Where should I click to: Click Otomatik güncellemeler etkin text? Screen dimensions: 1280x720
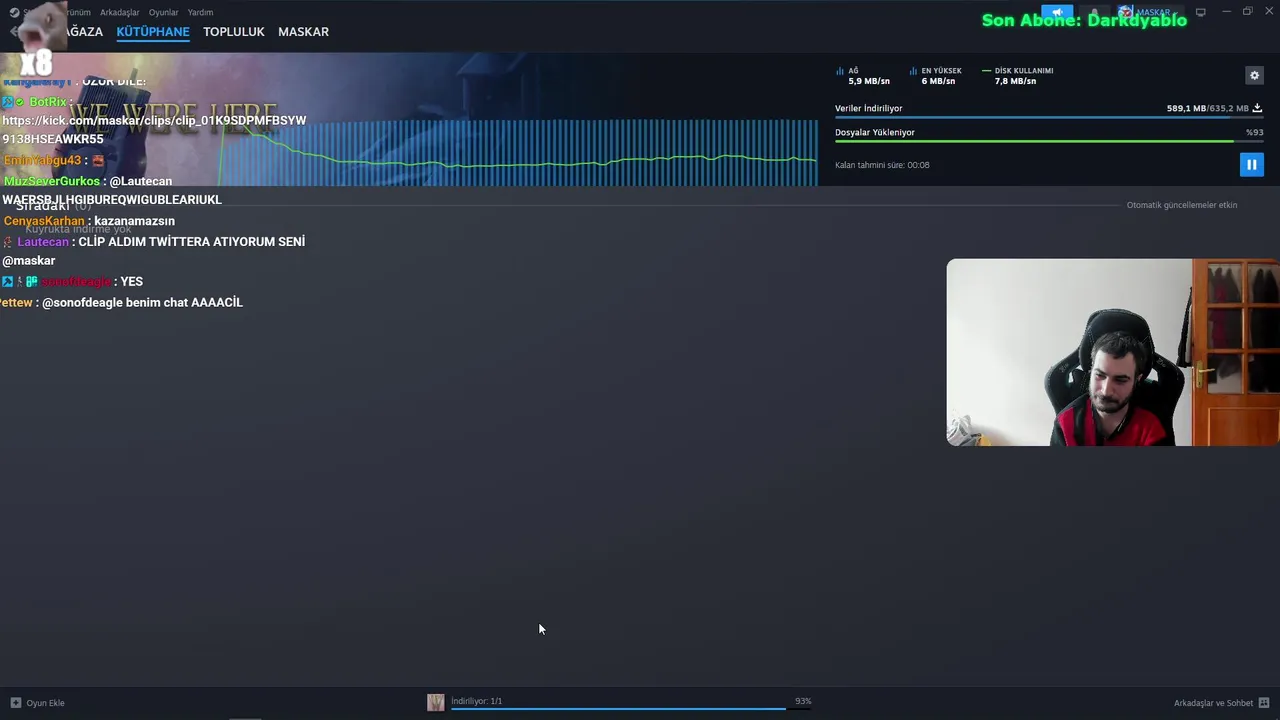(1182, 205)
